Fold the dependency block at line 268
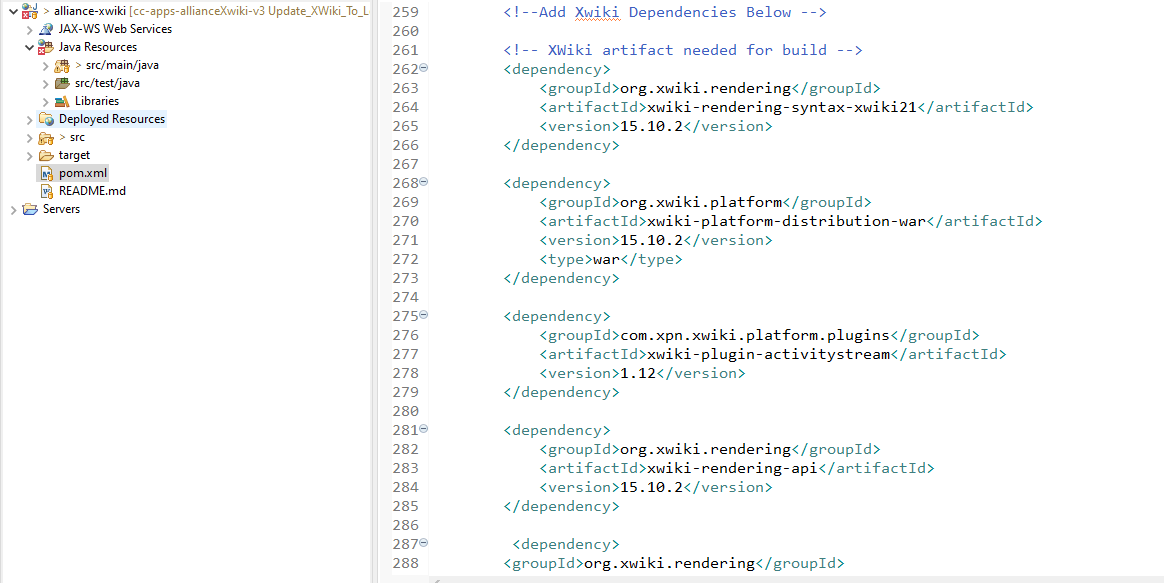1164x583 pixels. [424, 181]
